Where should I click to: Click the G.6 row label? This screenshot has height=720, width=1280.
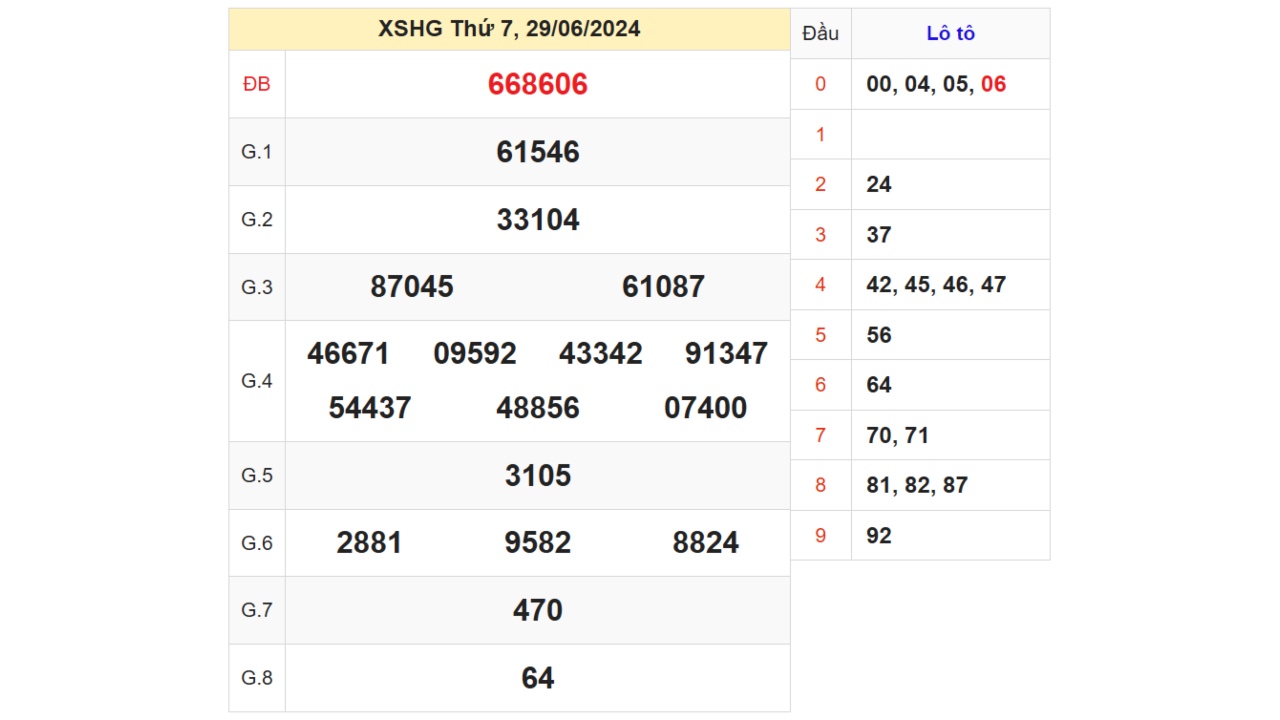pos(257,543)
